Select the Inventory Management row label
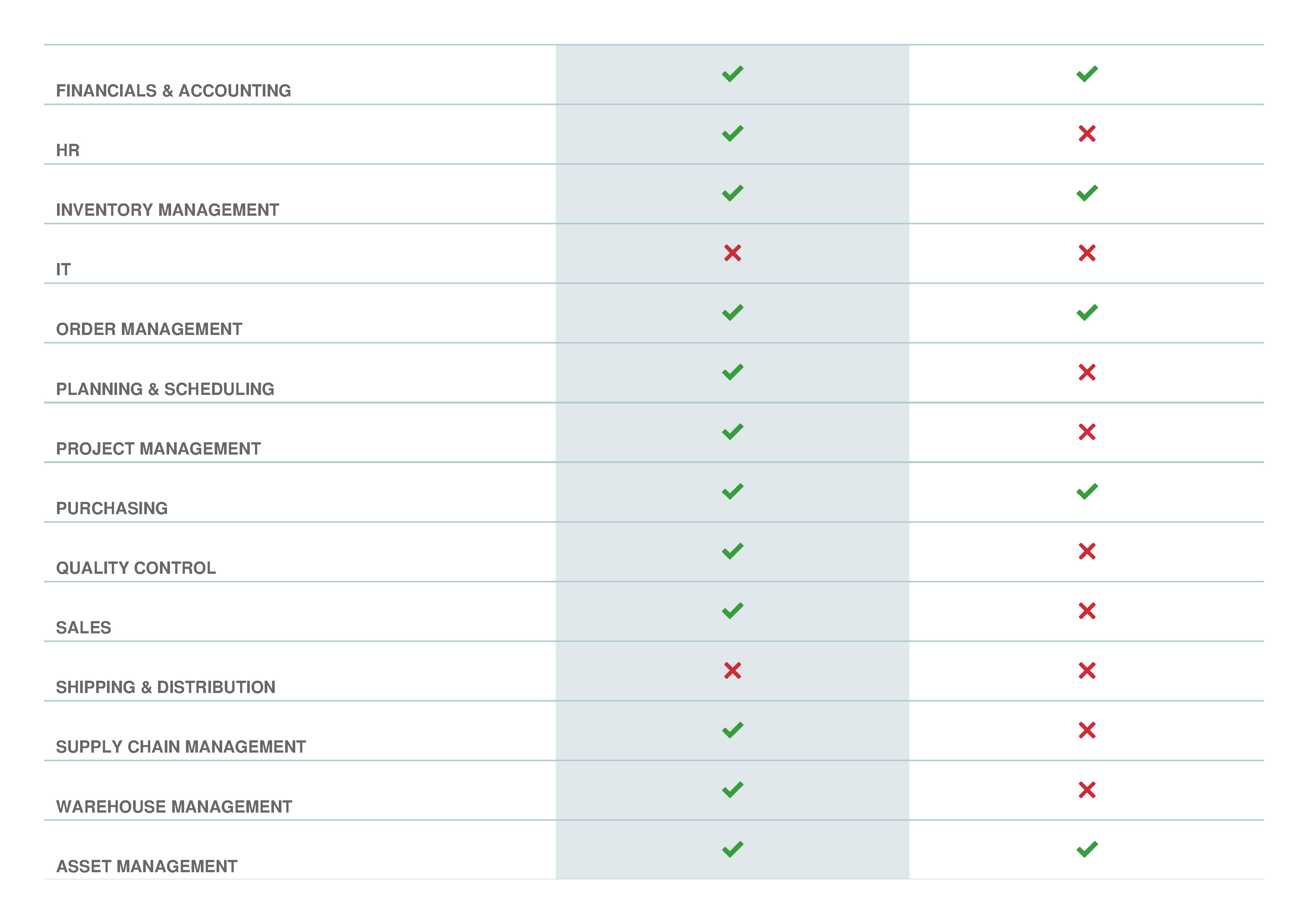This screenshot has height=924, width=1308. [167, 210]
